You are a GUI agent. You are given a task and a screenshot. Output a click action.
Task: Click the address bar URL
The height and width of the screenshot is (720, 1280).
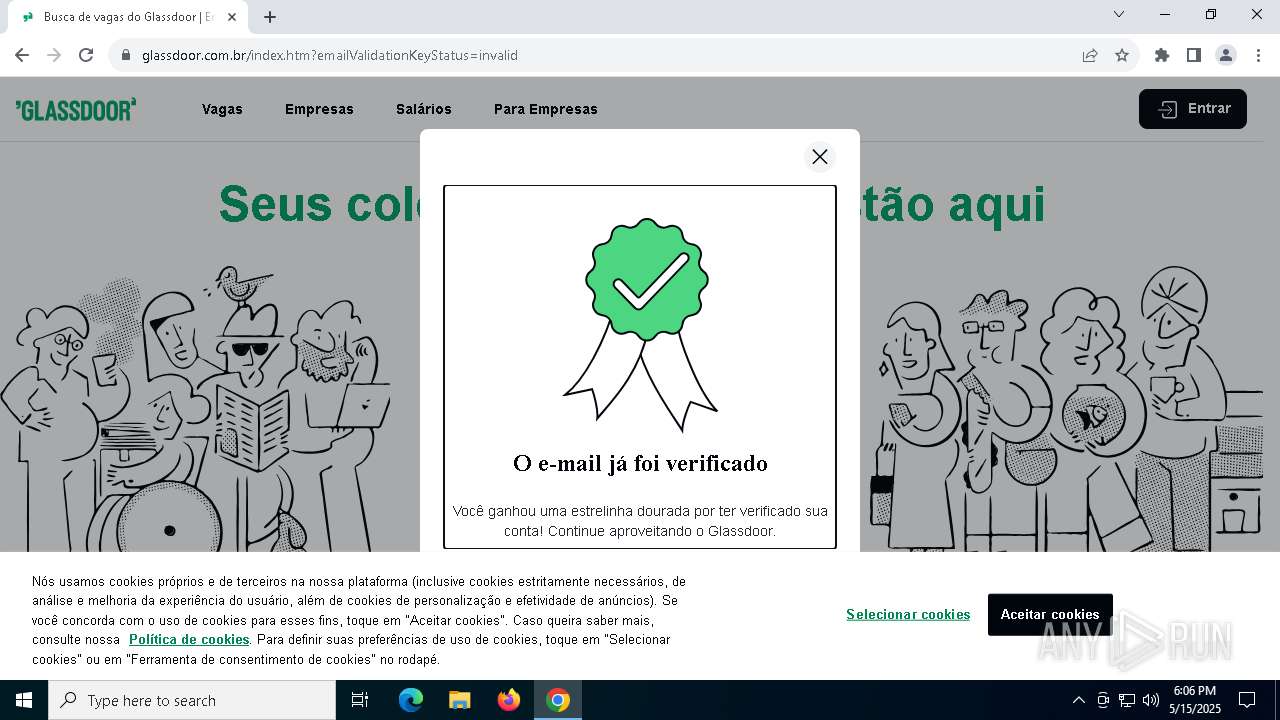tap(330, 55)
